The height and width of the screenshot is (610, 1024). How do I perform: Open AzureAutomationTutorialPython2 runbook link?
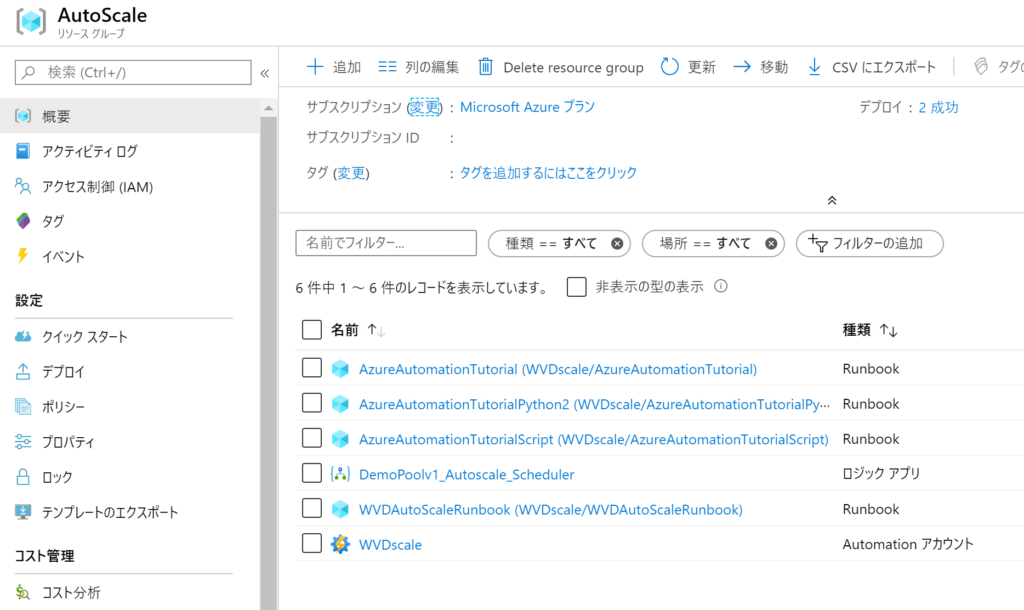coord(594,405)
